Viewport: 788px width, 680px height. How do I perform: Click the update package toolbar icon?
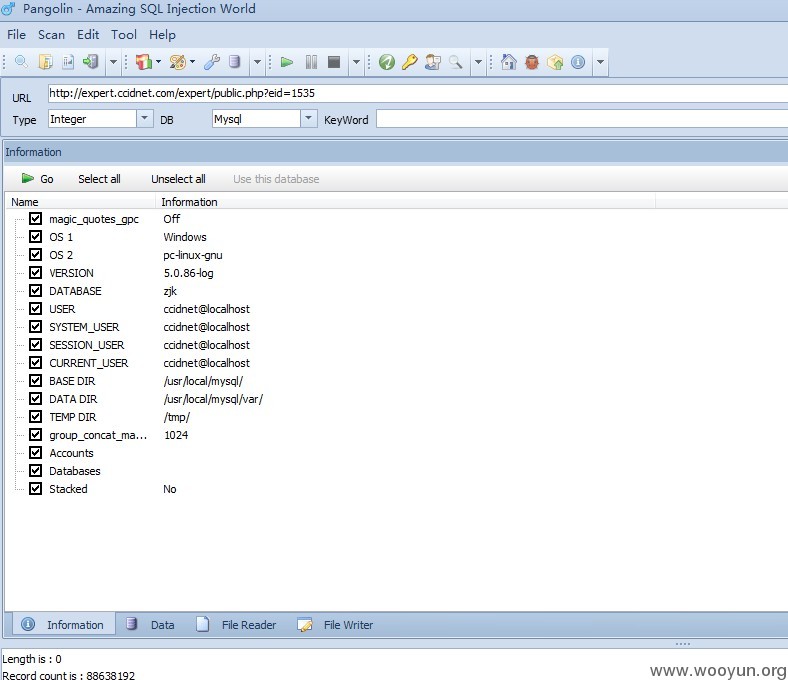coord(555,62)
